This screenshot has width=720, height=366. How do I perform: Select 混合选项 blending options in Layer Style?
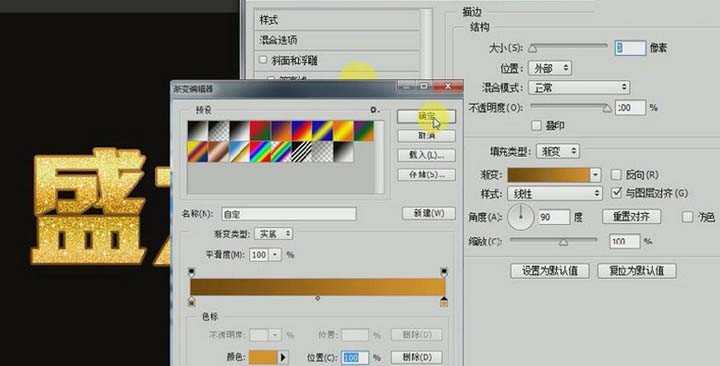pyautogui.click(x=338, y=40)
